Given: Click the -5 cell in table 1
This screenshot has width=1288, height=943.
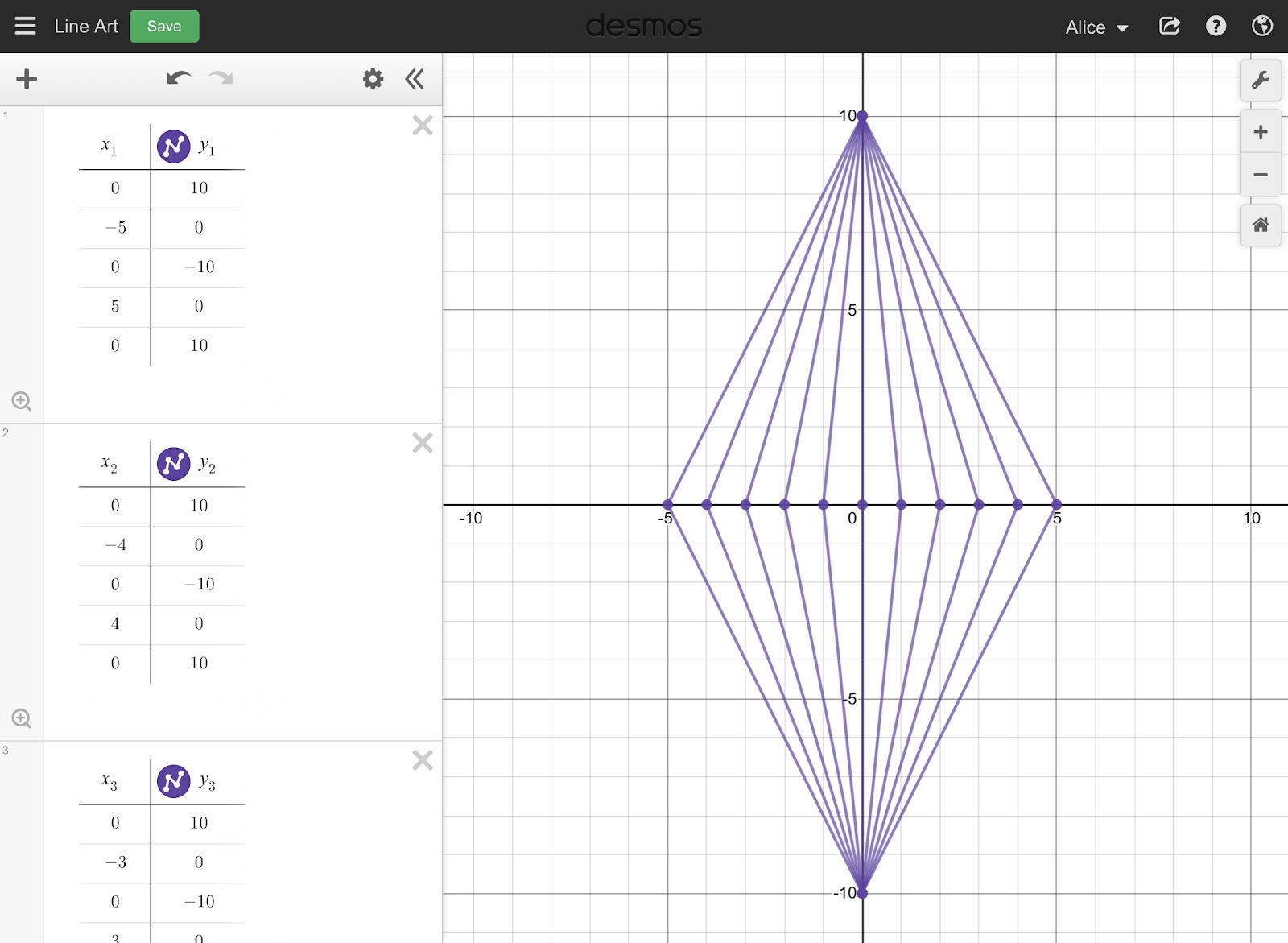Looking at the screenshot, I should click(x=115, y=228).
